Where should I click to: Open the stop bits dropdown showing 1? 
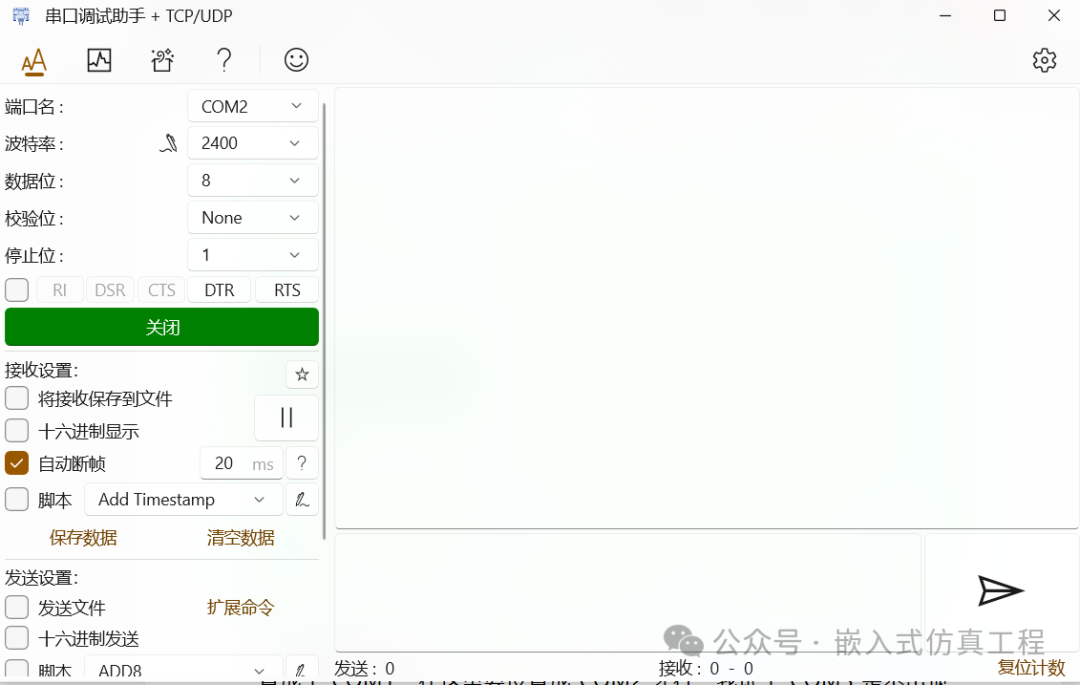[x=253, y=255]
